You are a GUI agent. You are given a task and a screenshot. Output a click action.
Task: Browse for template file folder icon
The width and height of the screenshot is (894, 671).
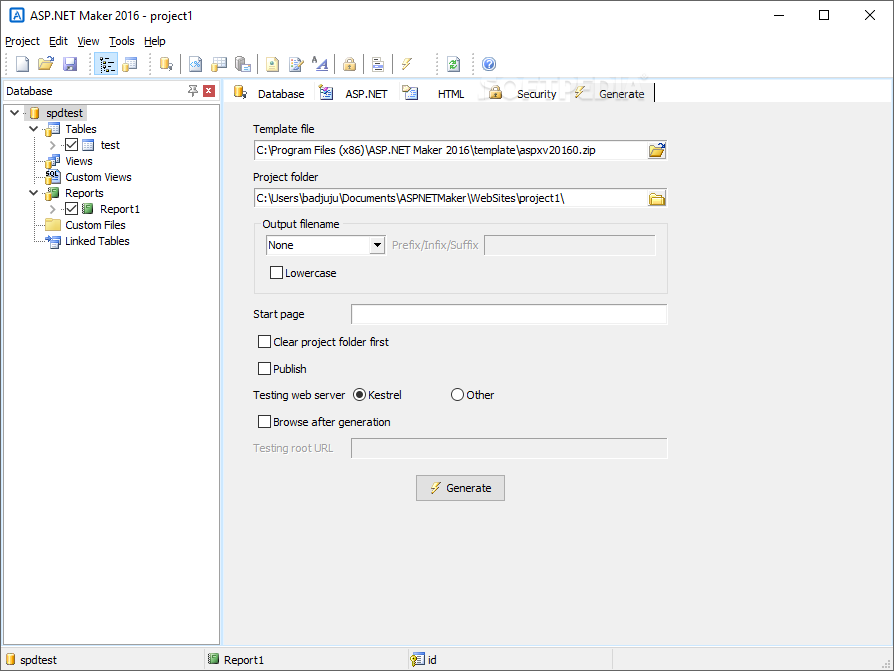[x=657, y=151]
